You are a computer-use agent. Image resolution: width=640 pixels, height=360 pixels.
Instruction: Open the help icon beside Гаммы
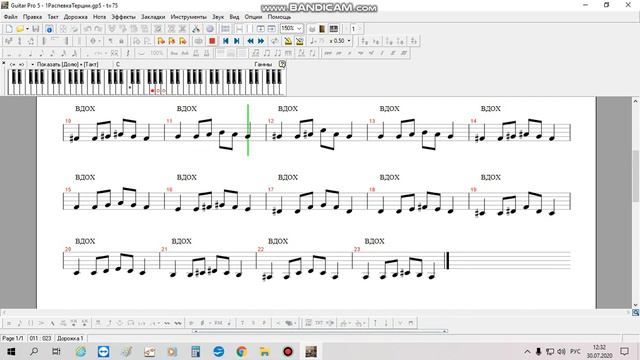point(282,64)
